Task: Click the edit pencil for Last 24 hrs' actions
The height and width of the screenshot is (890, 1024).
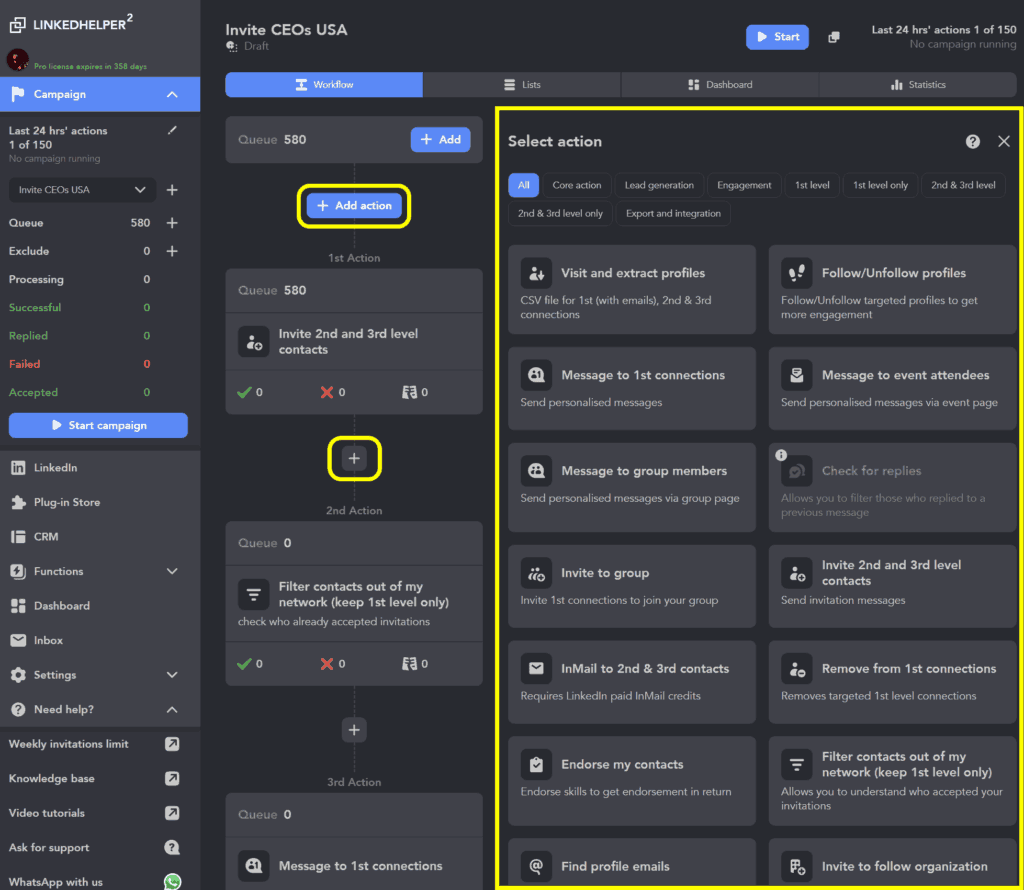Action: click(x=172, y=130)
